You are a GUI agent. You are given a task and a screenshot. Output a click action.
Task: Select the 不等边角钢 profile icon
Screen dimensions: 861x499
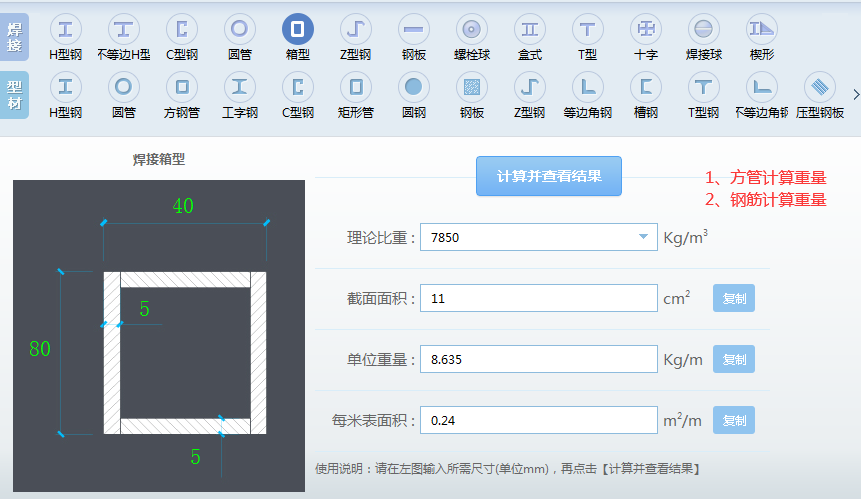(x=762, y=87)
